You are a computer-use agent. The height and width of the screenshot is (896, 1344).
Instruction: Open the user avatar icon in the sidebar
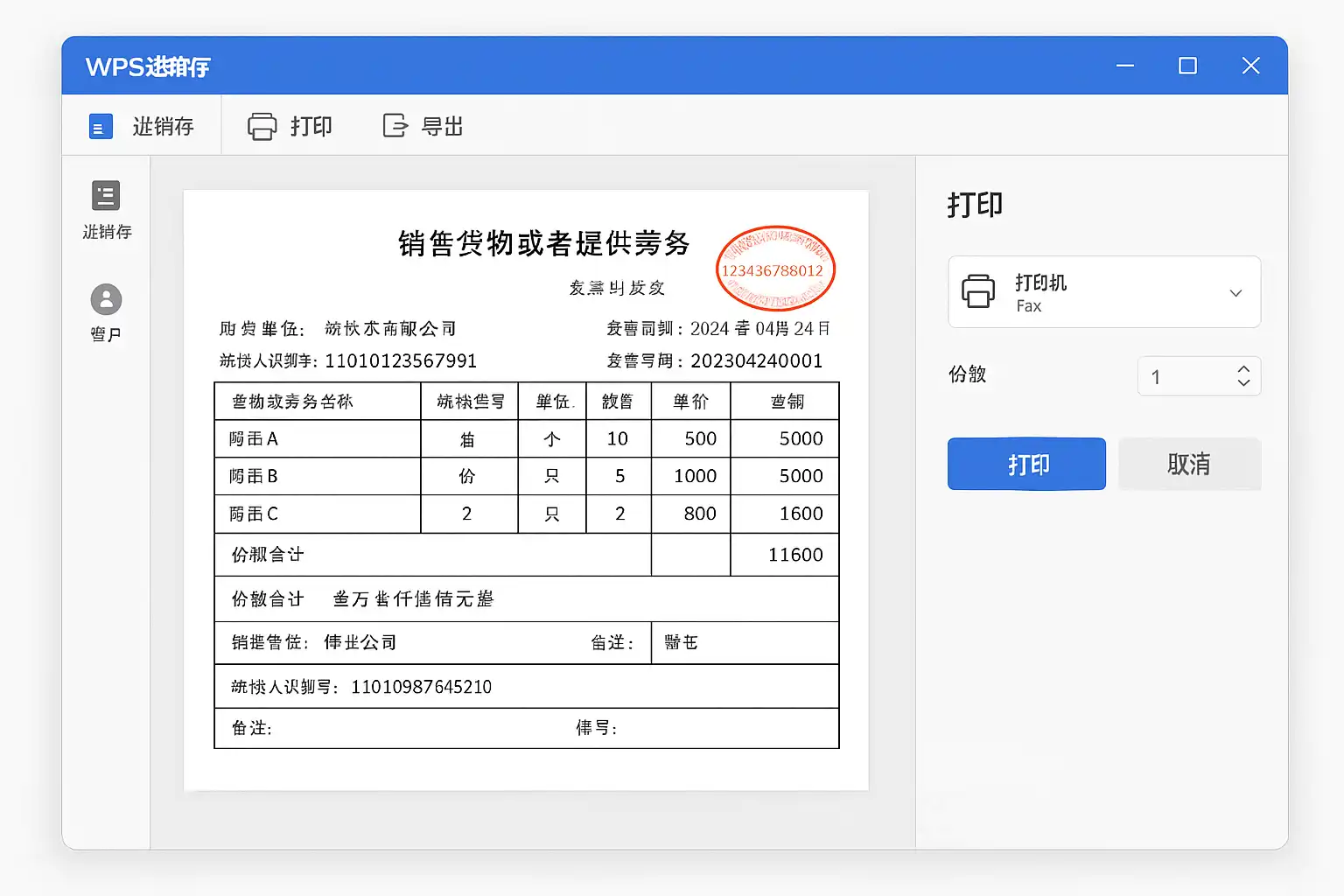pyautogui.click(x=106, y=300)
